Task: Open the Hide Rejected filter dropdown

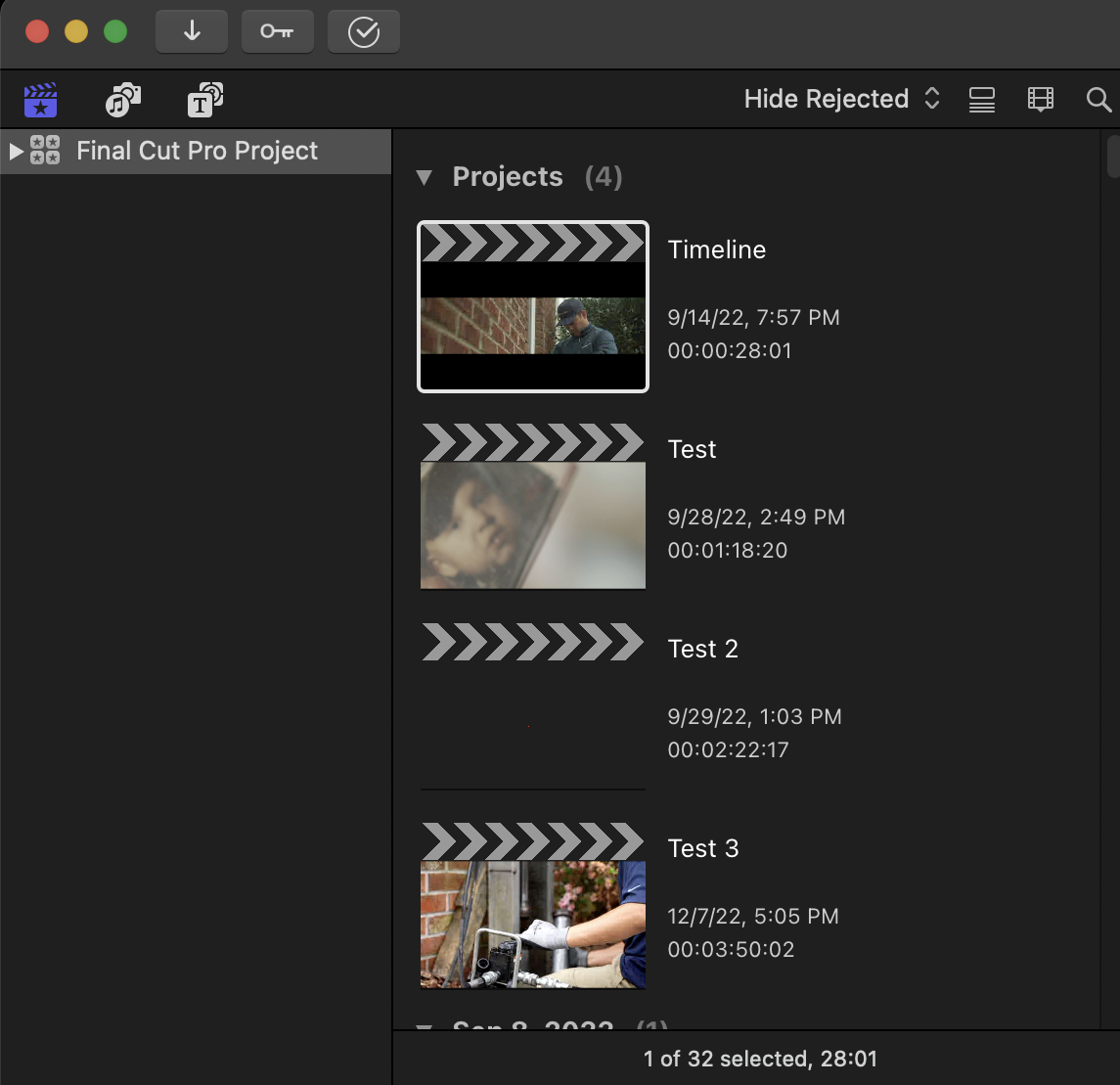Action: point(841,99)
